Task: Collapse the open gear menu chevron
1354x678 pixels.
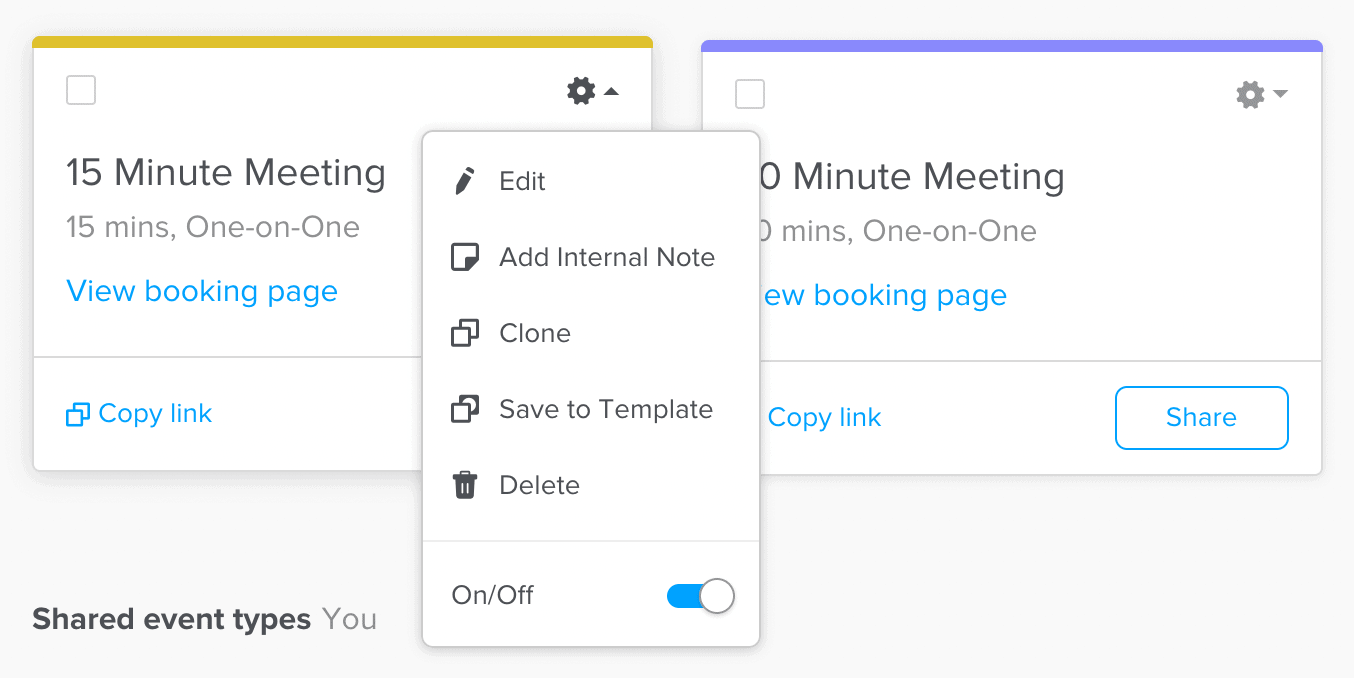Action: (612, 90)
